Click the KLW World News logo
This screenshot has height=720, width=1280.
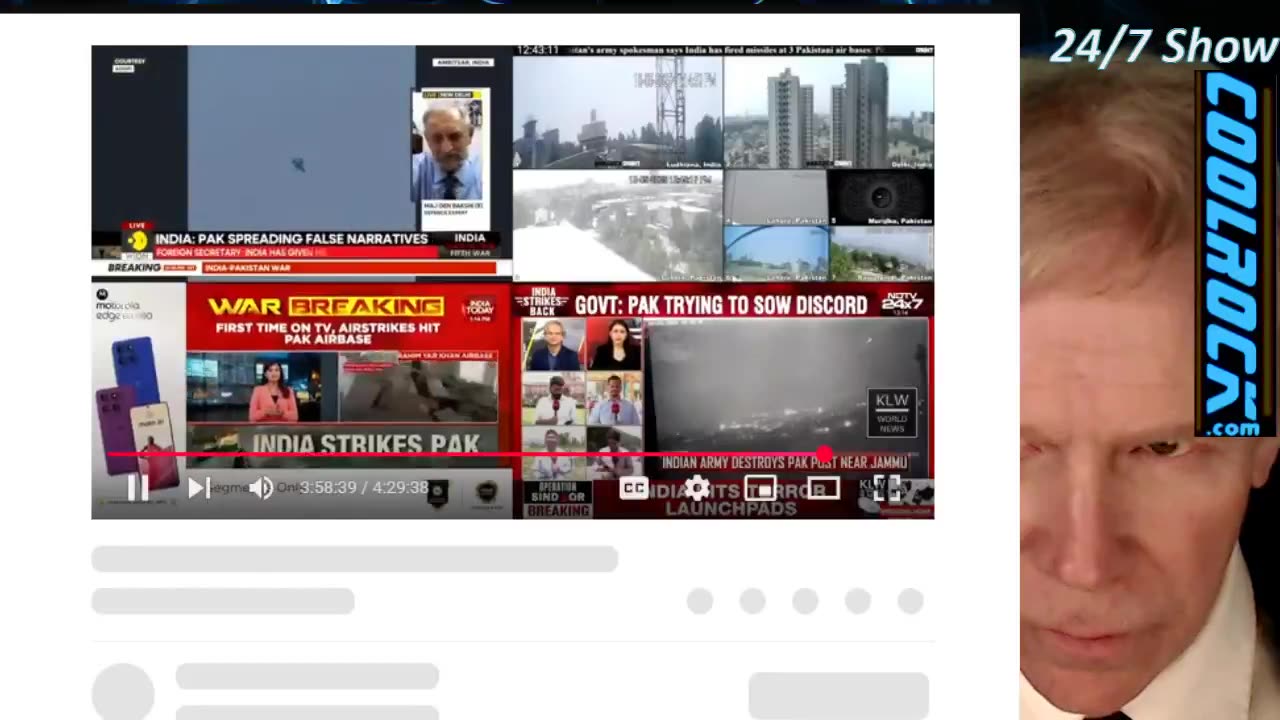click(x=892, y=413)
